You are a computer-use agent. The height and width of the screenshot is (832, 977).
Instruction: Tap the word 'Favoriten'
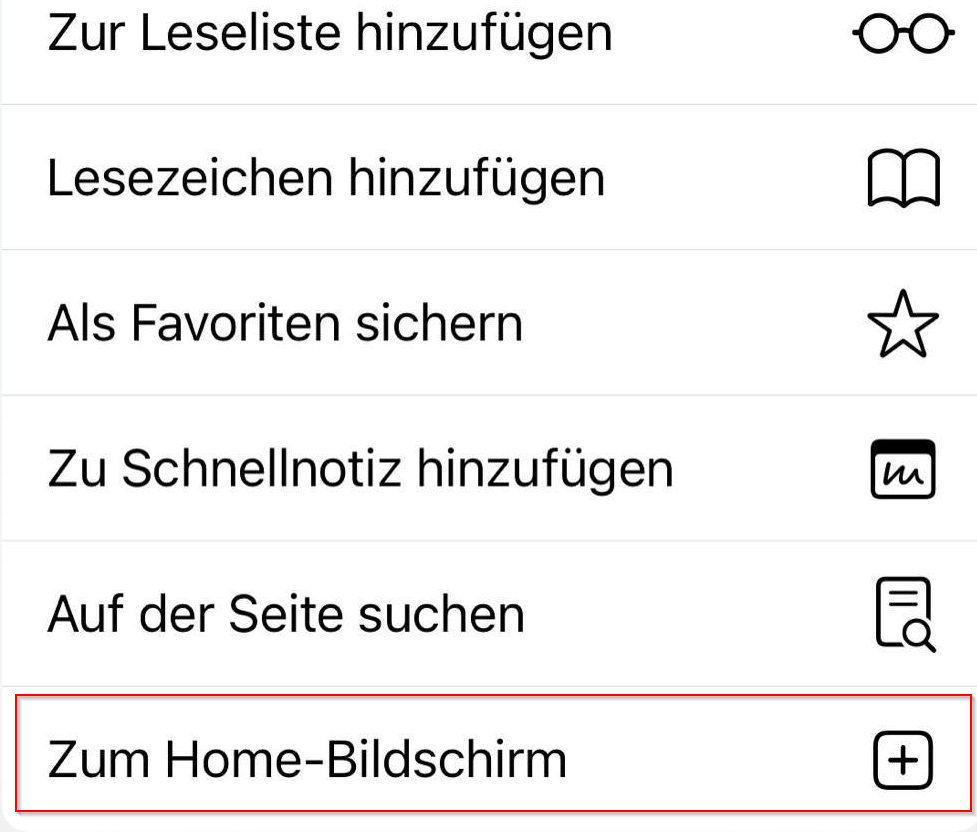coord(236,324)
